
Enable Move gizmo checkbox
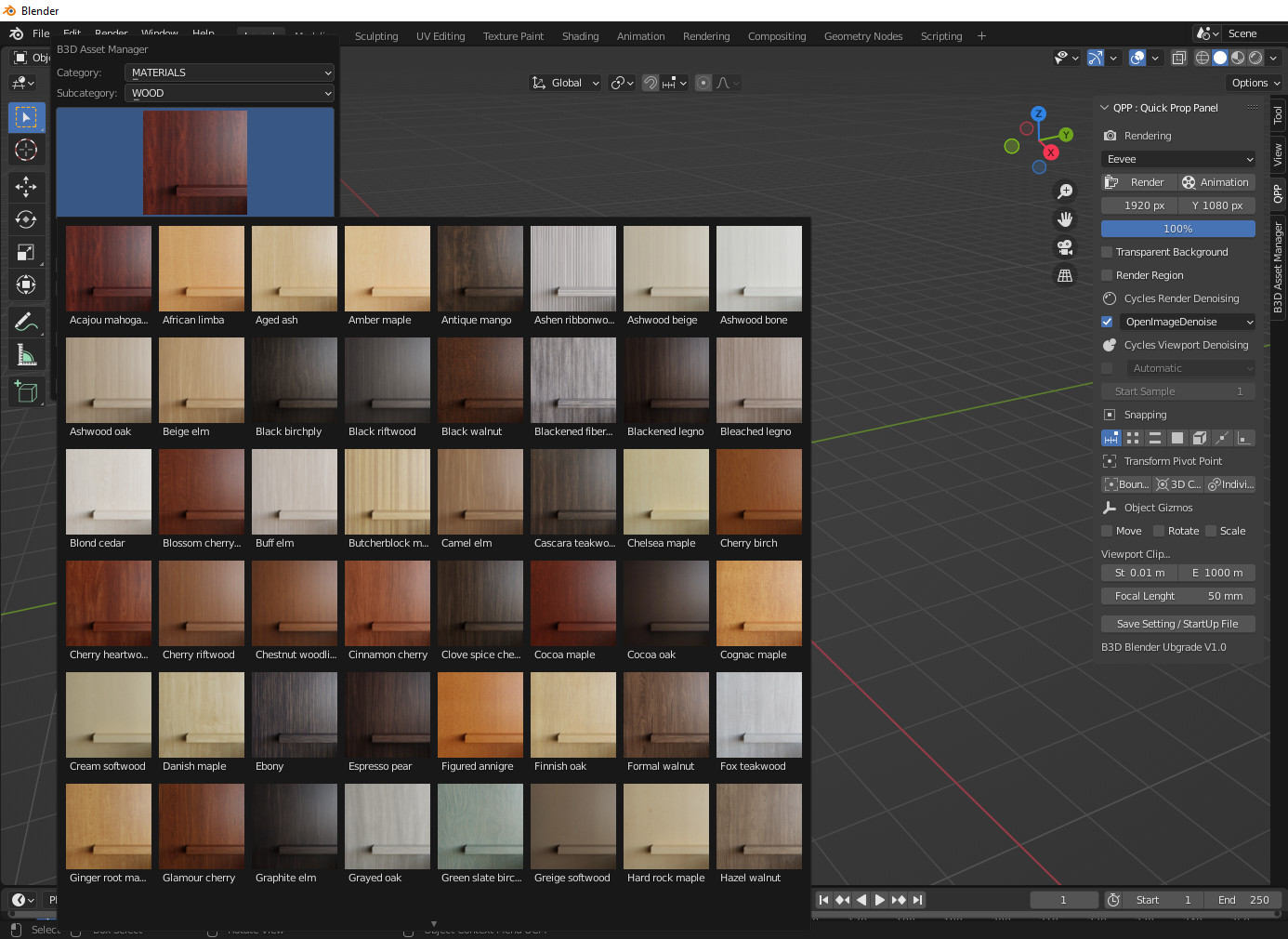click(1107, 531)
